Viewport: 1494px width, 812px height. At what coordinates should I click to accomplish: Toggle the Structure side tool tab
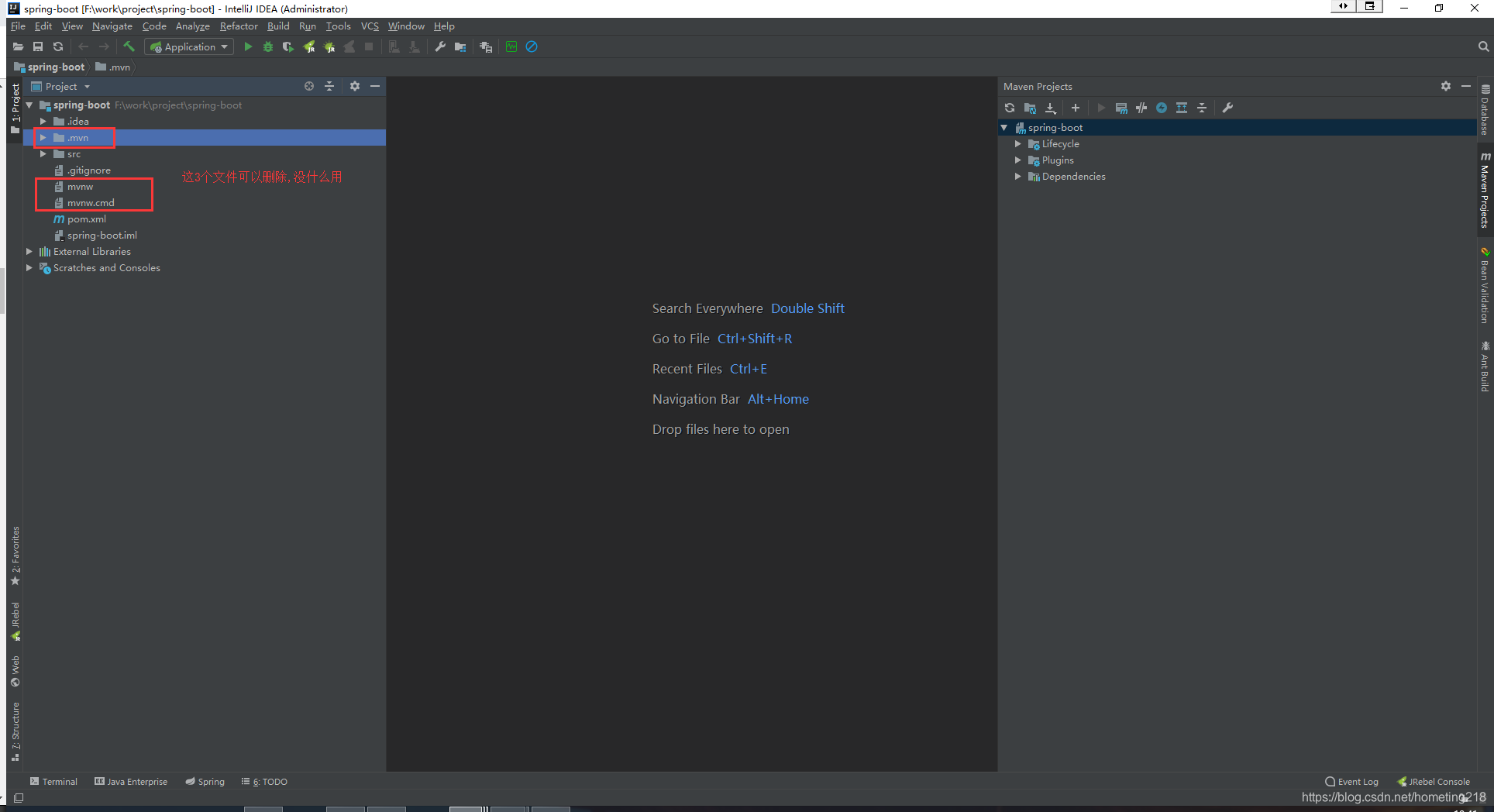coord(15,732)
